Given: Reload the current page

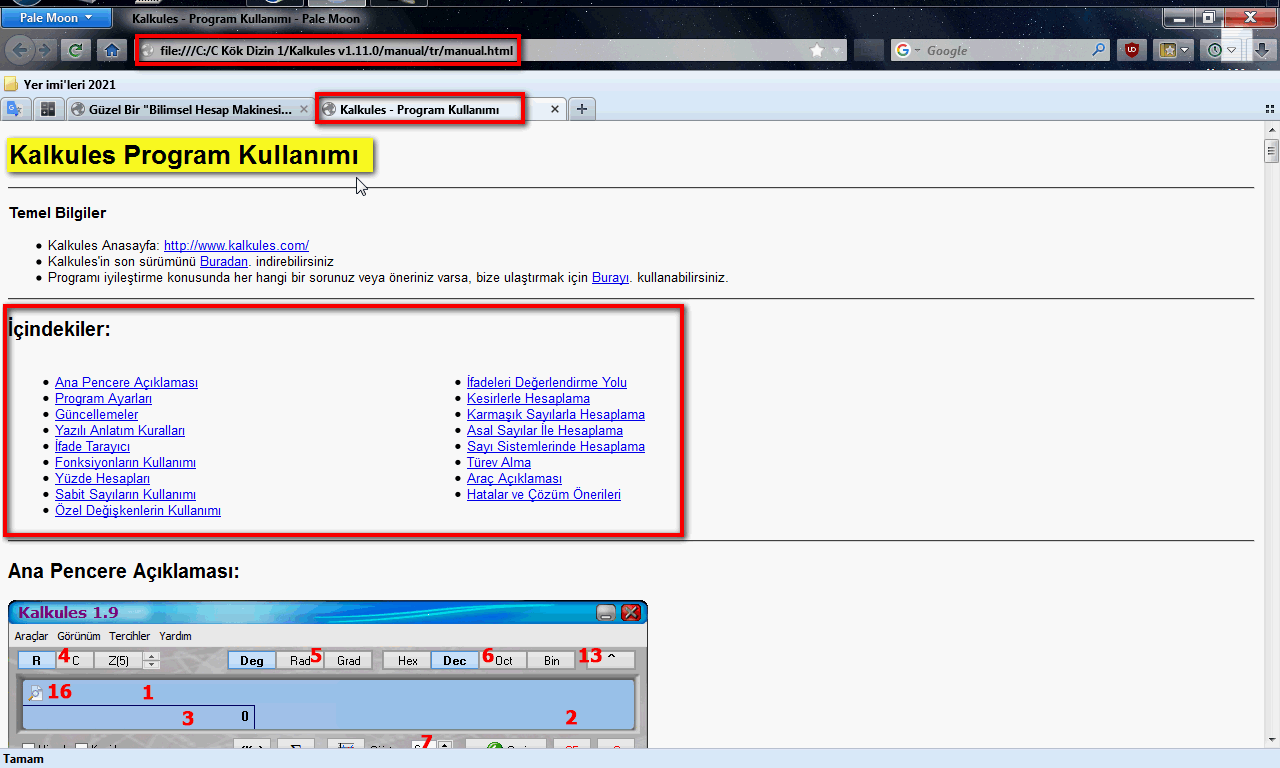Looking at the screenshot, I should coord(74,50).
